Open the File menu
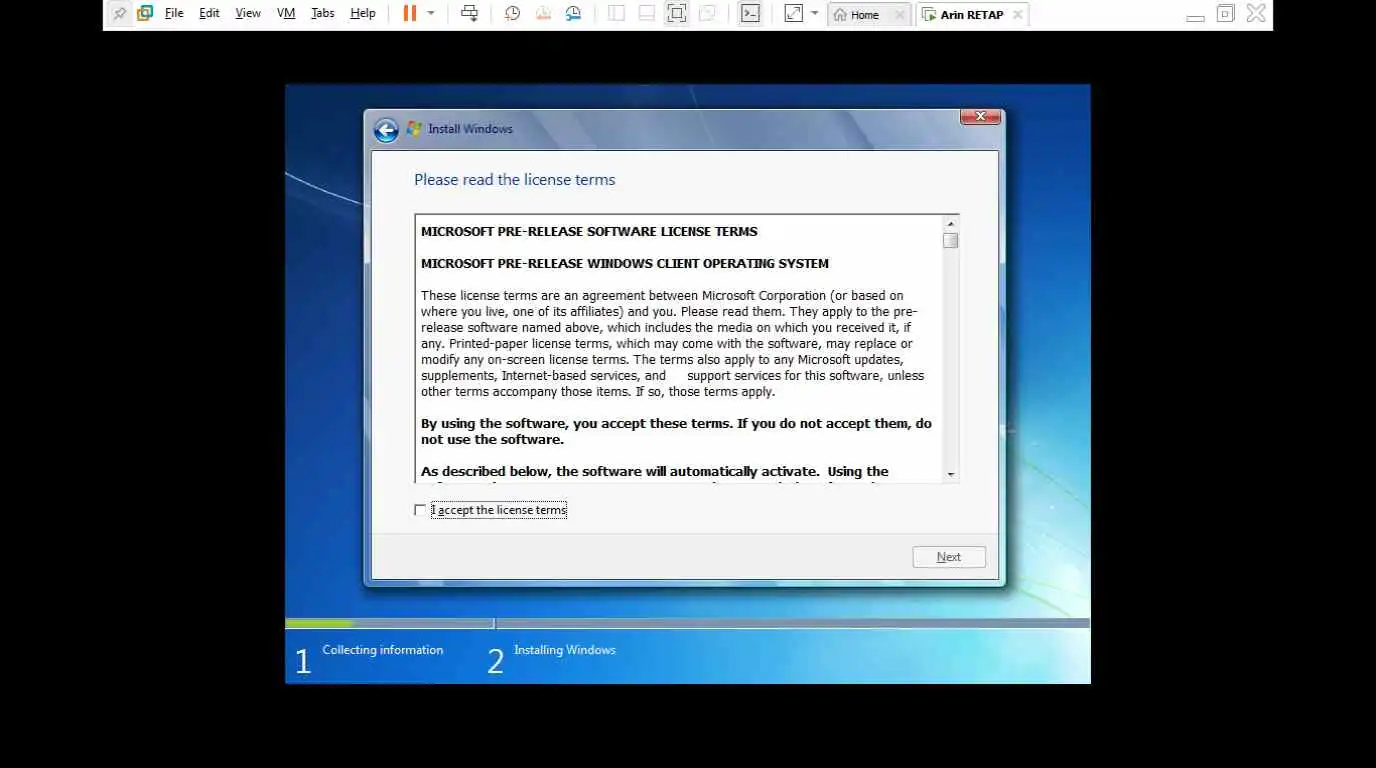 coord(174,14)
